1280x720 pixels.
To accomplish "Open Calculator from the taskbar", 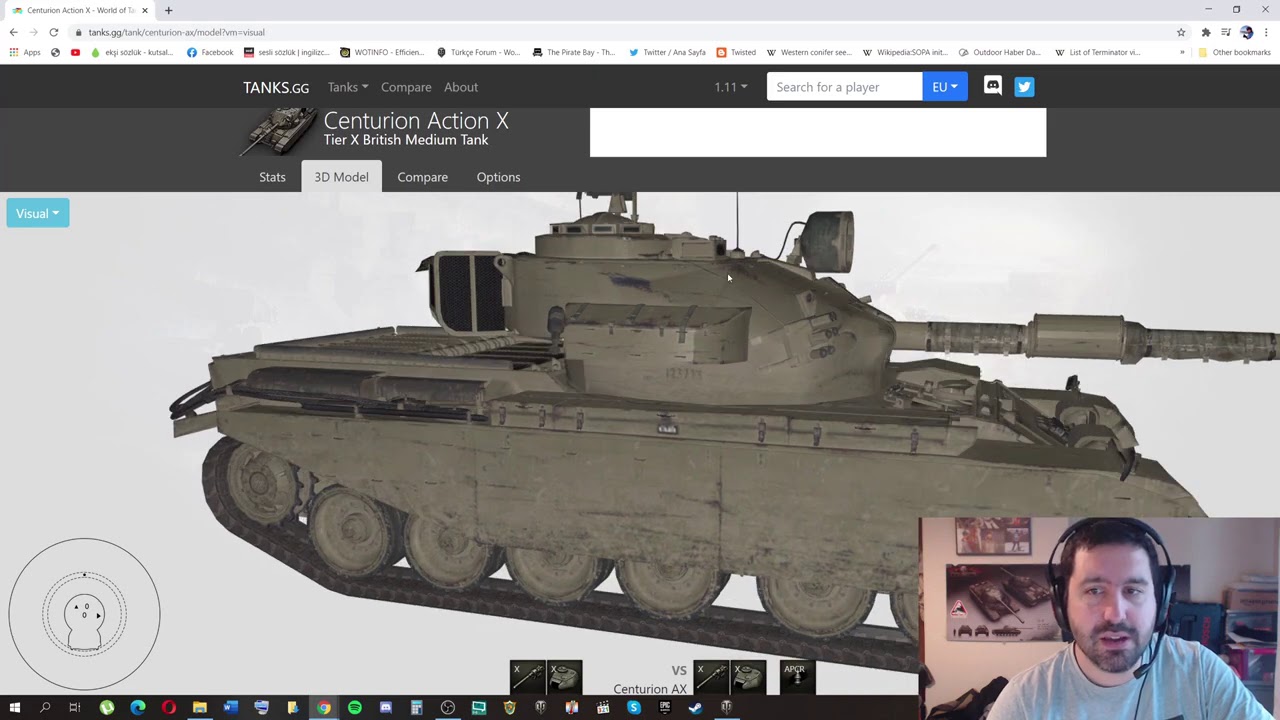I will click(416, 708).
